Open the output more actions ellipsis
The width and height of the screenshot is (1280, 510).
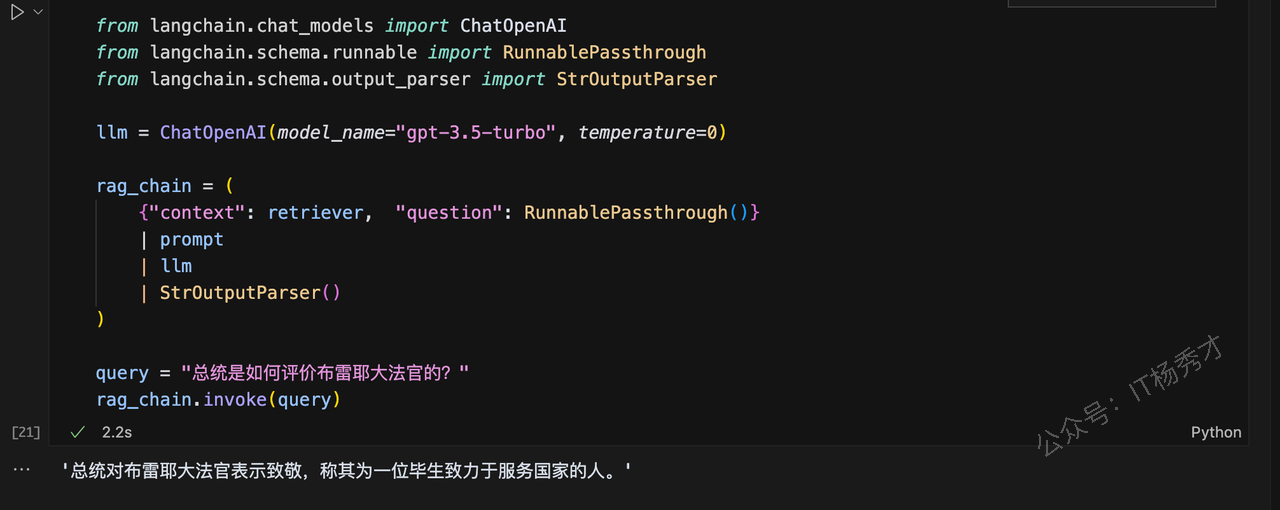pos(23,470)
